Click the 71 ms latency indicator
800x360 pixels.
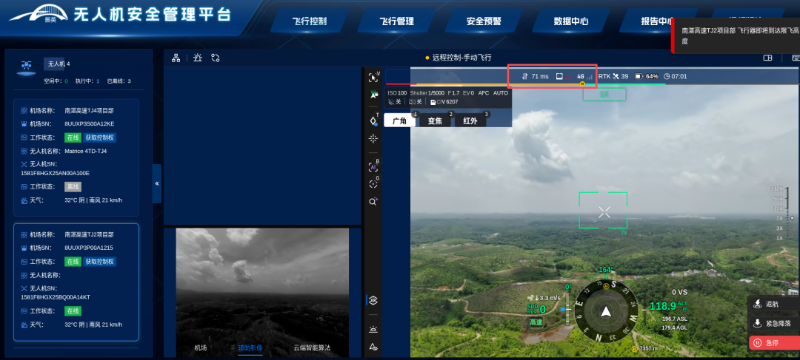click(x=535, y=76)
